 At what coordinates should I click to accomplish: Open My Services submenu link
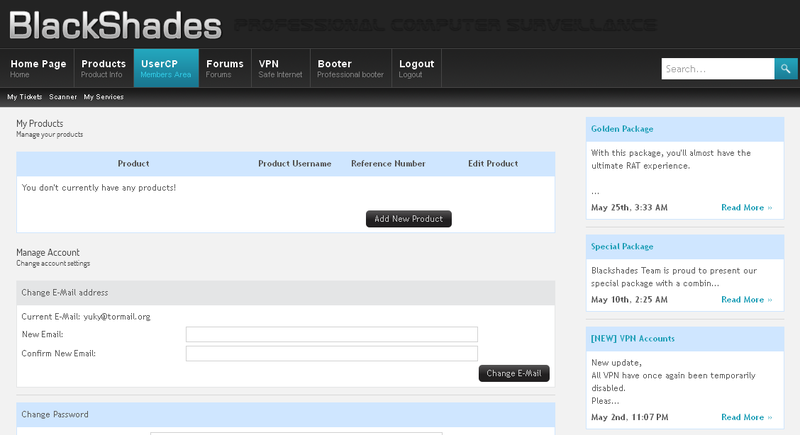coord(104,97)
